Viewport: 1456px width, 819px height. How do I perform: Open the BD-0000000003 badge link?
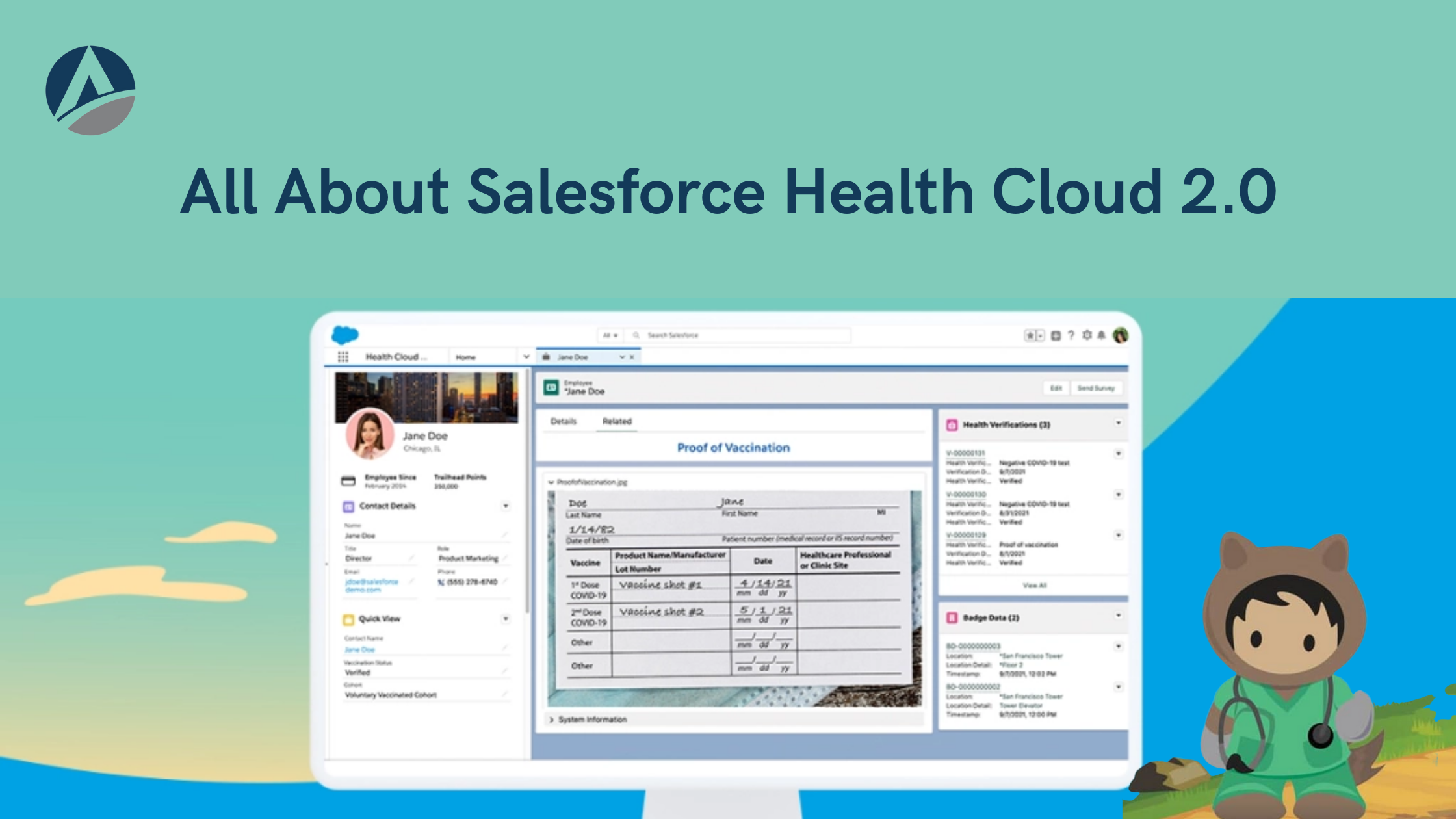973,646
